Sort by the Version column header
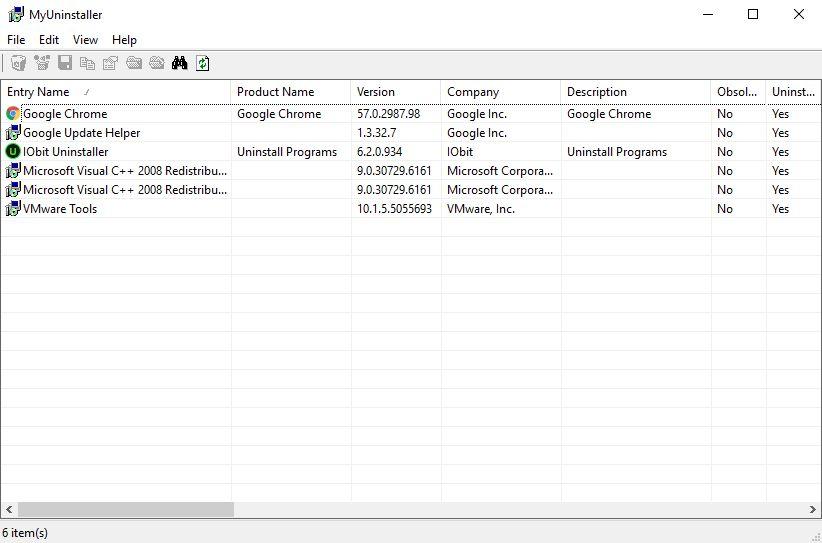The width and height of the screenshot is (822, 543). 396,92
